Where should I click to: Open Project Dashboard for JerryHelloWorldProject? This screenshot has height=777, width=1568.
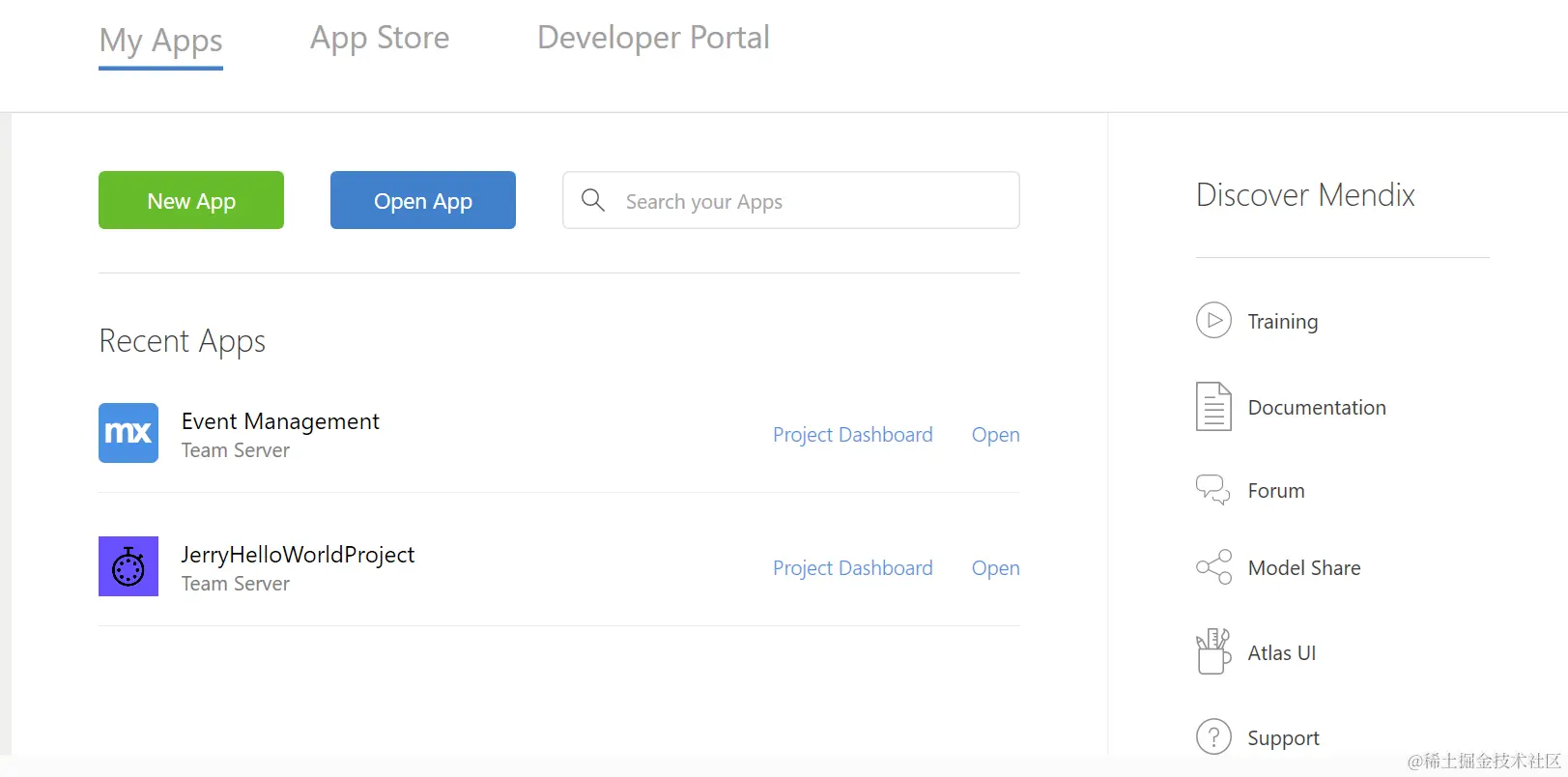coord(852,568)
